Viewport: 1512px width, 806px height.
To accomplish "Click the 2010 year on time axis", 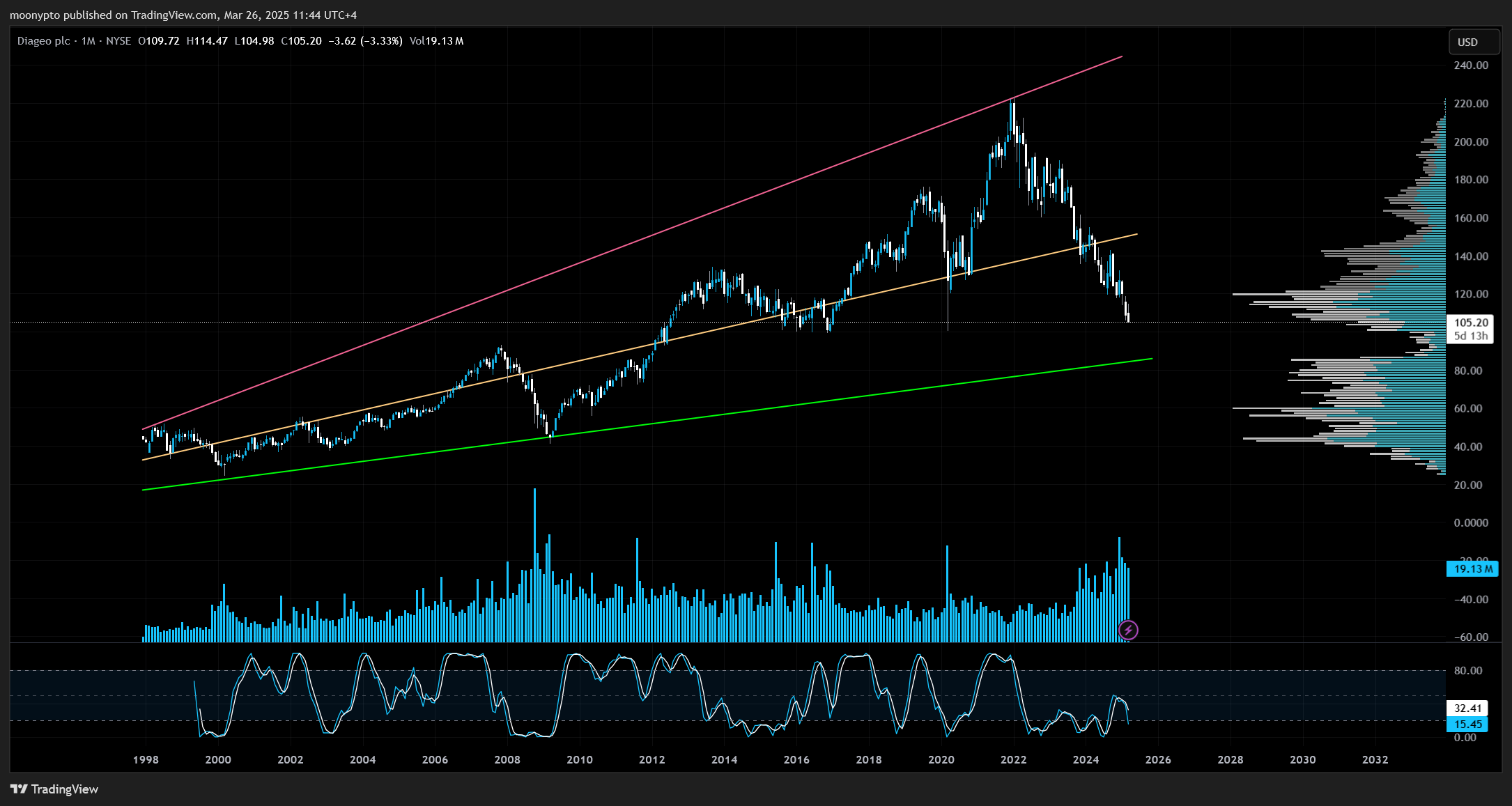I will pyautogui.click(x=580, y=760).
